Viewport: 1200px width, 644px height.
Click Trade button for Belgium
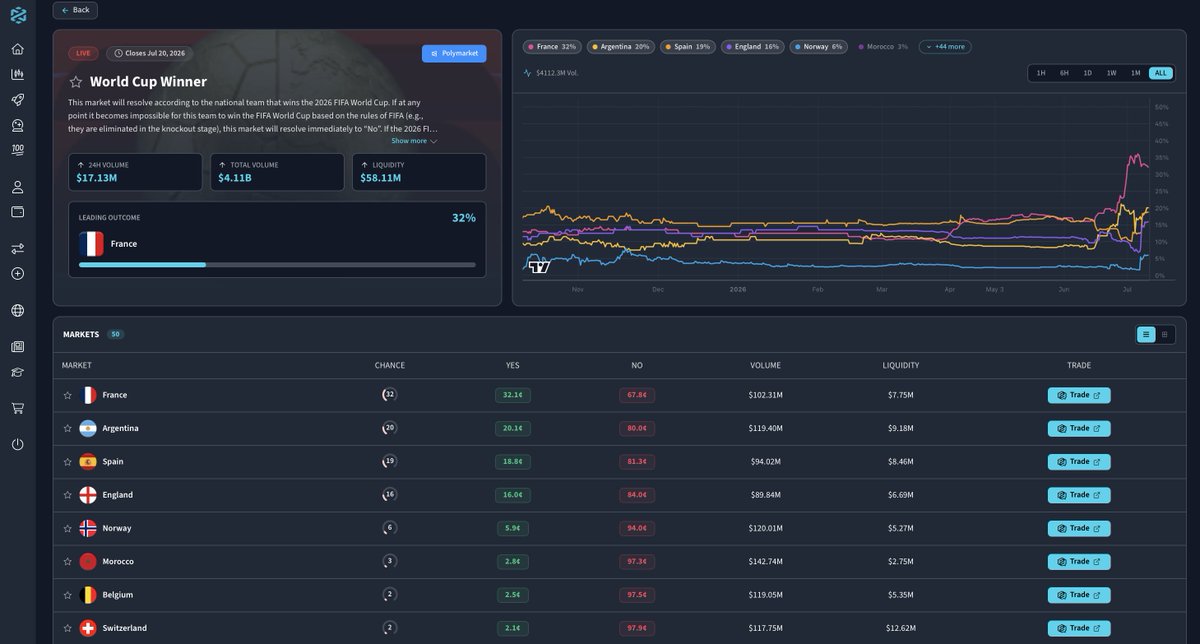click(1079, 595)
